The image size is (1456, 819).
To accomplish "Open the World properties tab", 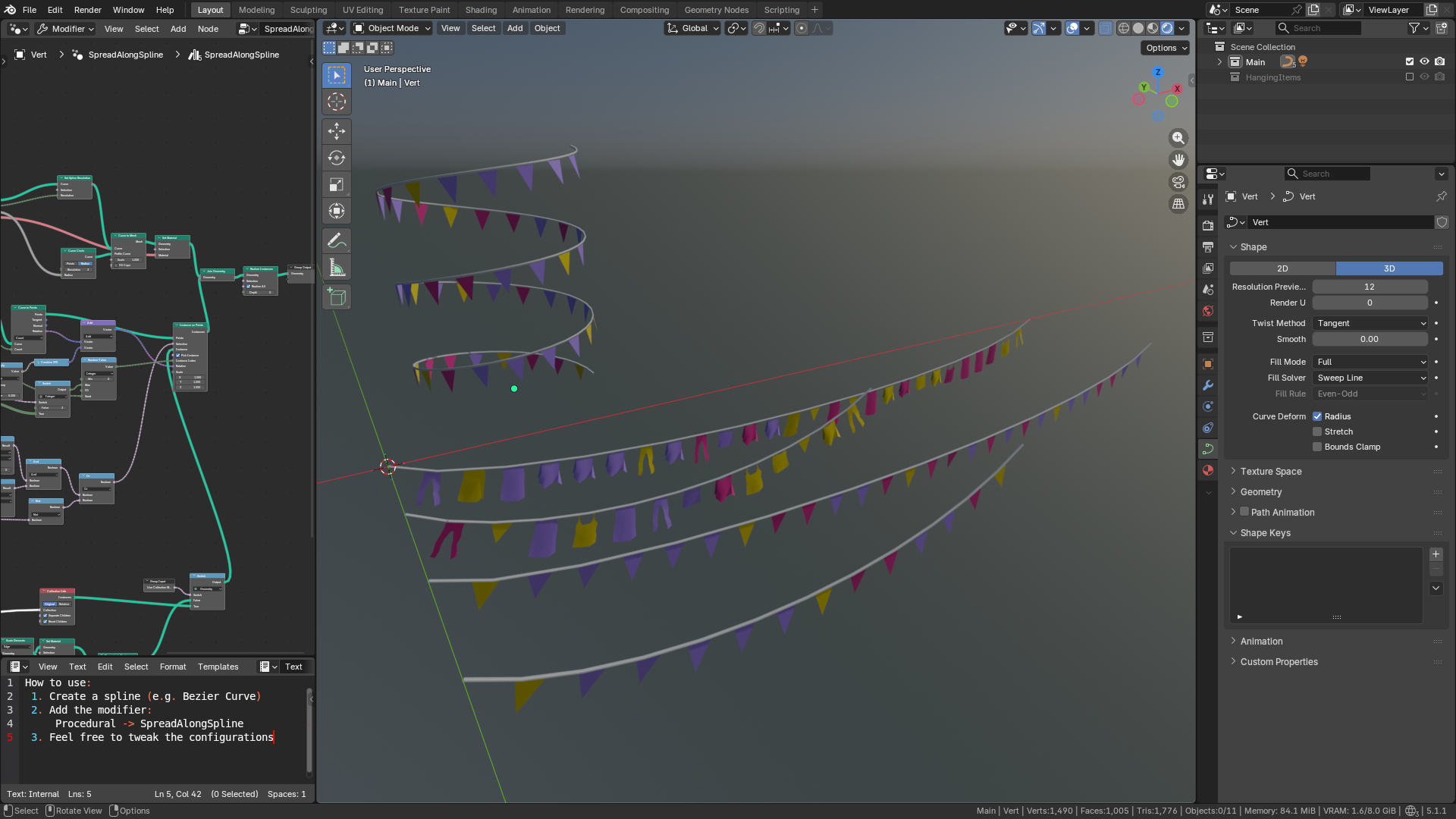I will 1208,311.
